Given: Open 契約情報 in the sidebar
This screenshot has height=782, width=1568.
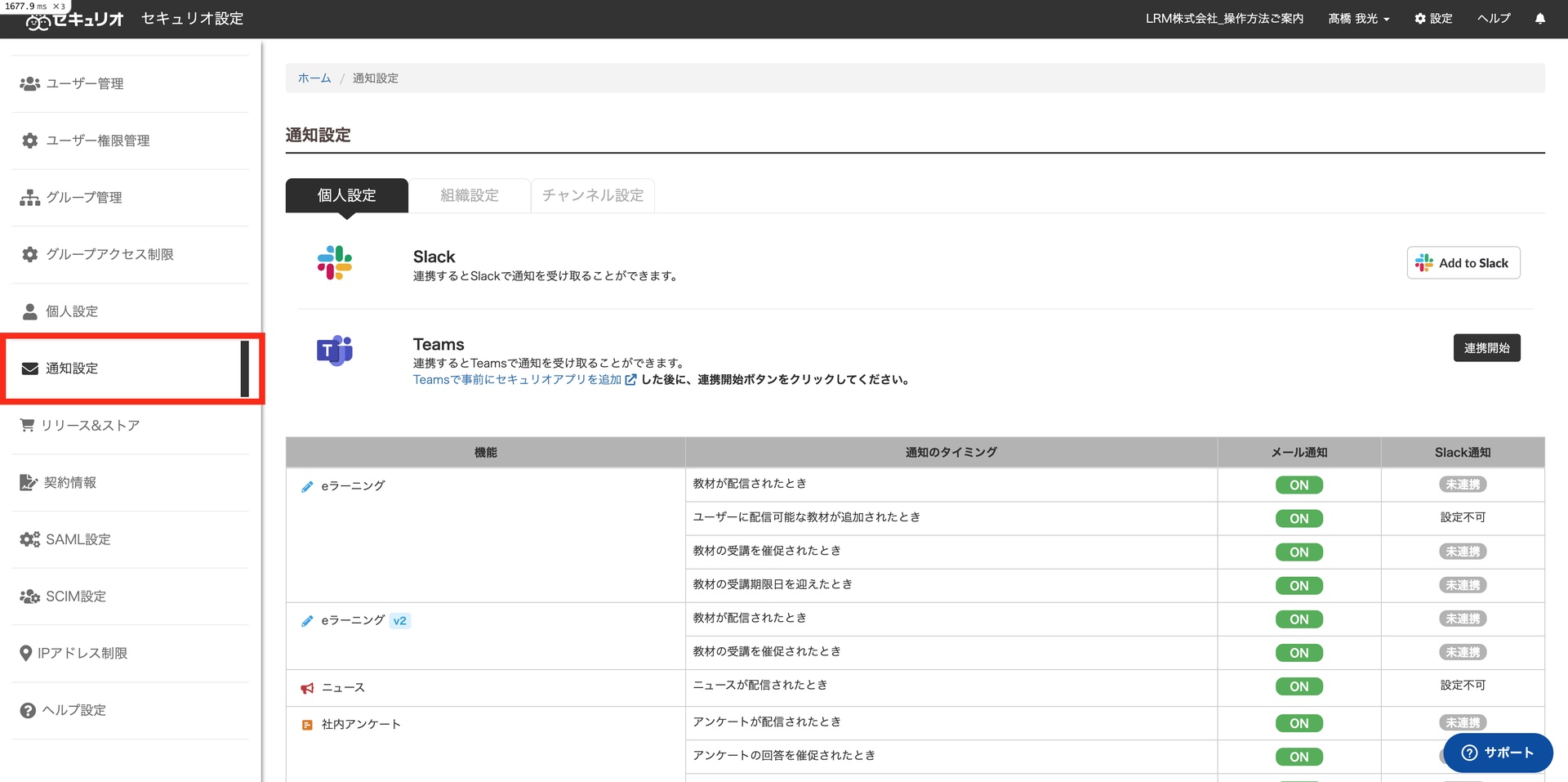Looking at the screenshot, I should coord(131,482).
